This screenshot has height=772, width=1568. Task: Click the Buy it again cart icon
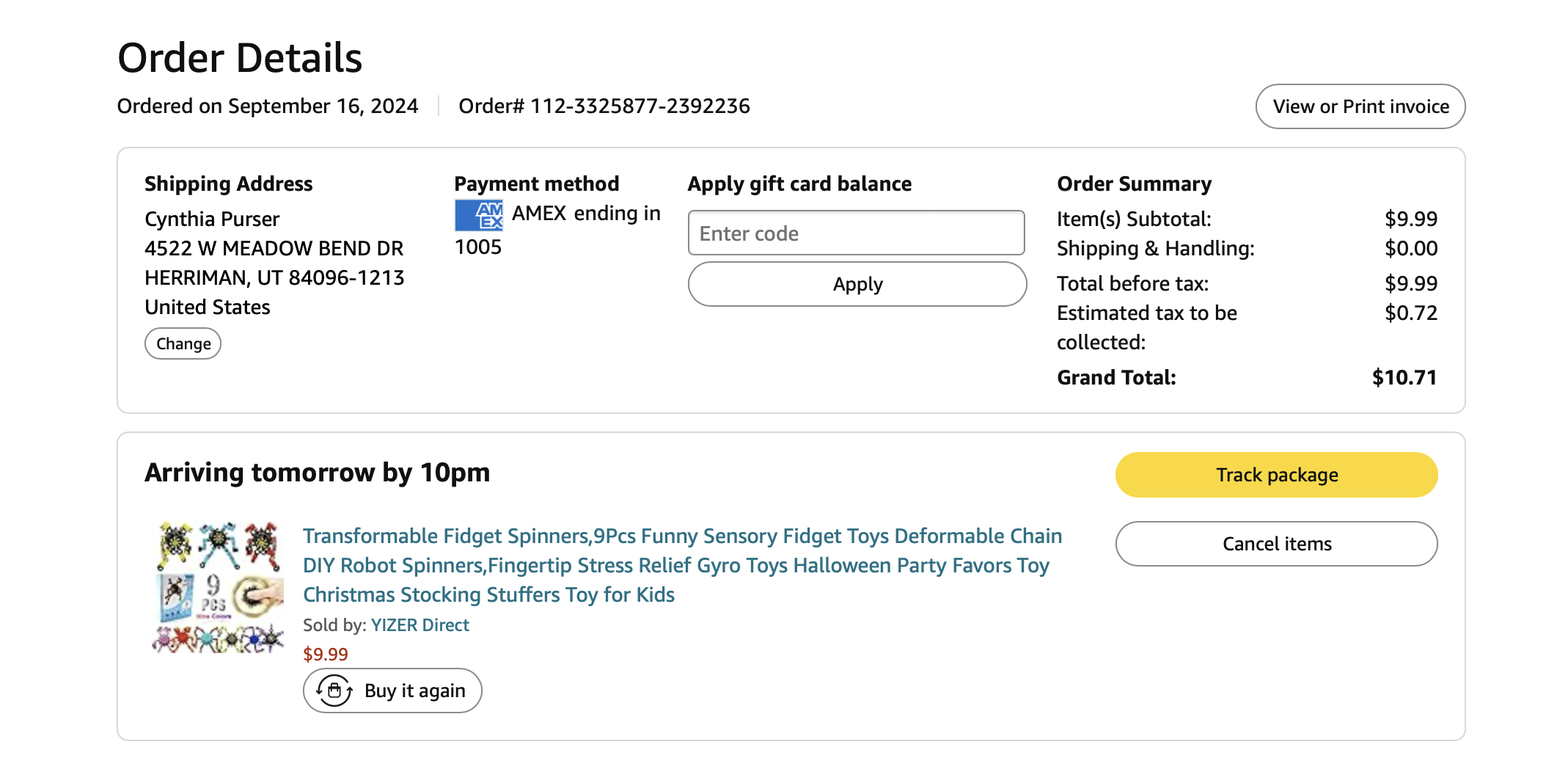pos(334,691)
